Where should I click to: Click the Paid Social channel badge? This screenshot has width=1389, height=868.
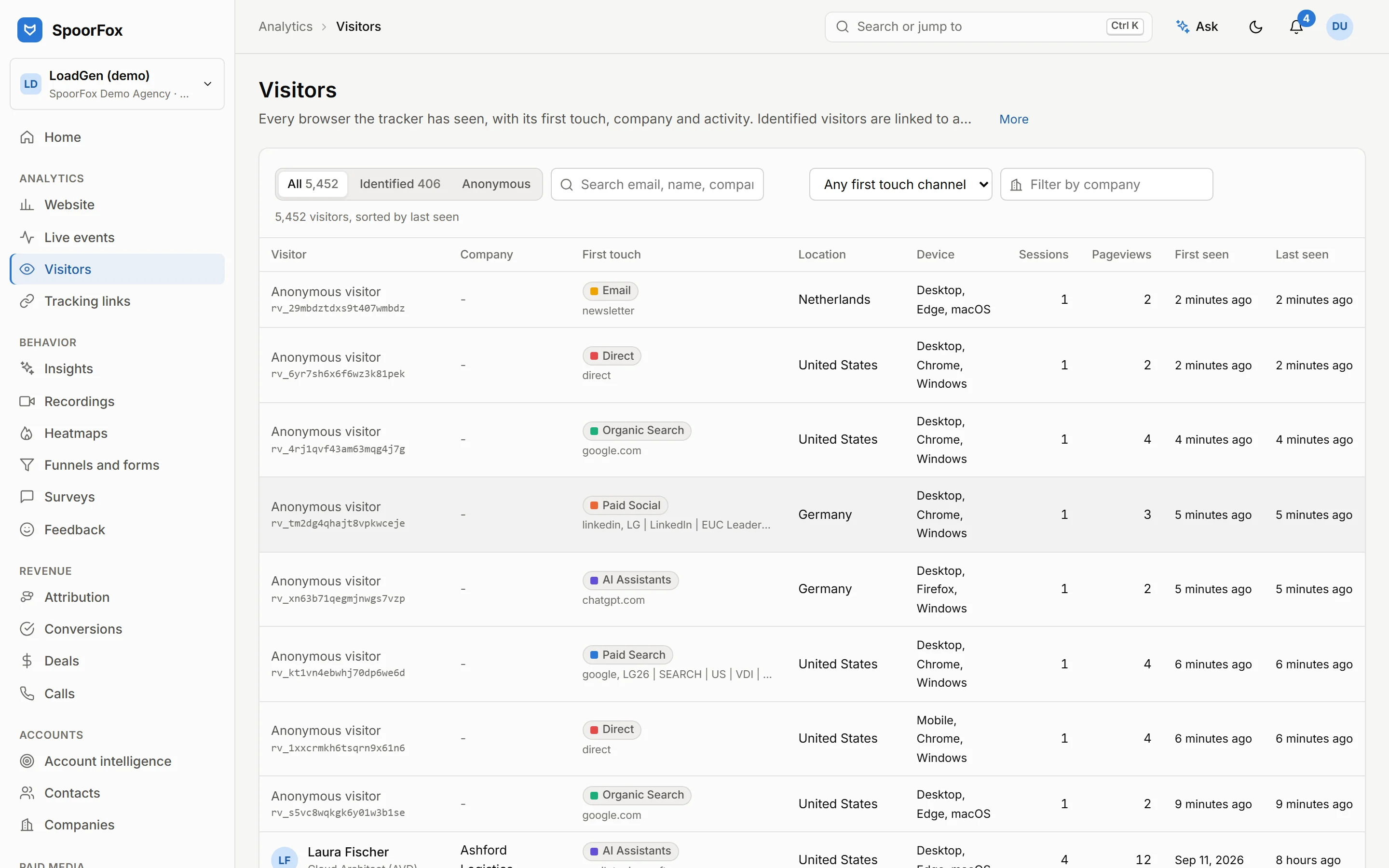[x=625, y=505]
